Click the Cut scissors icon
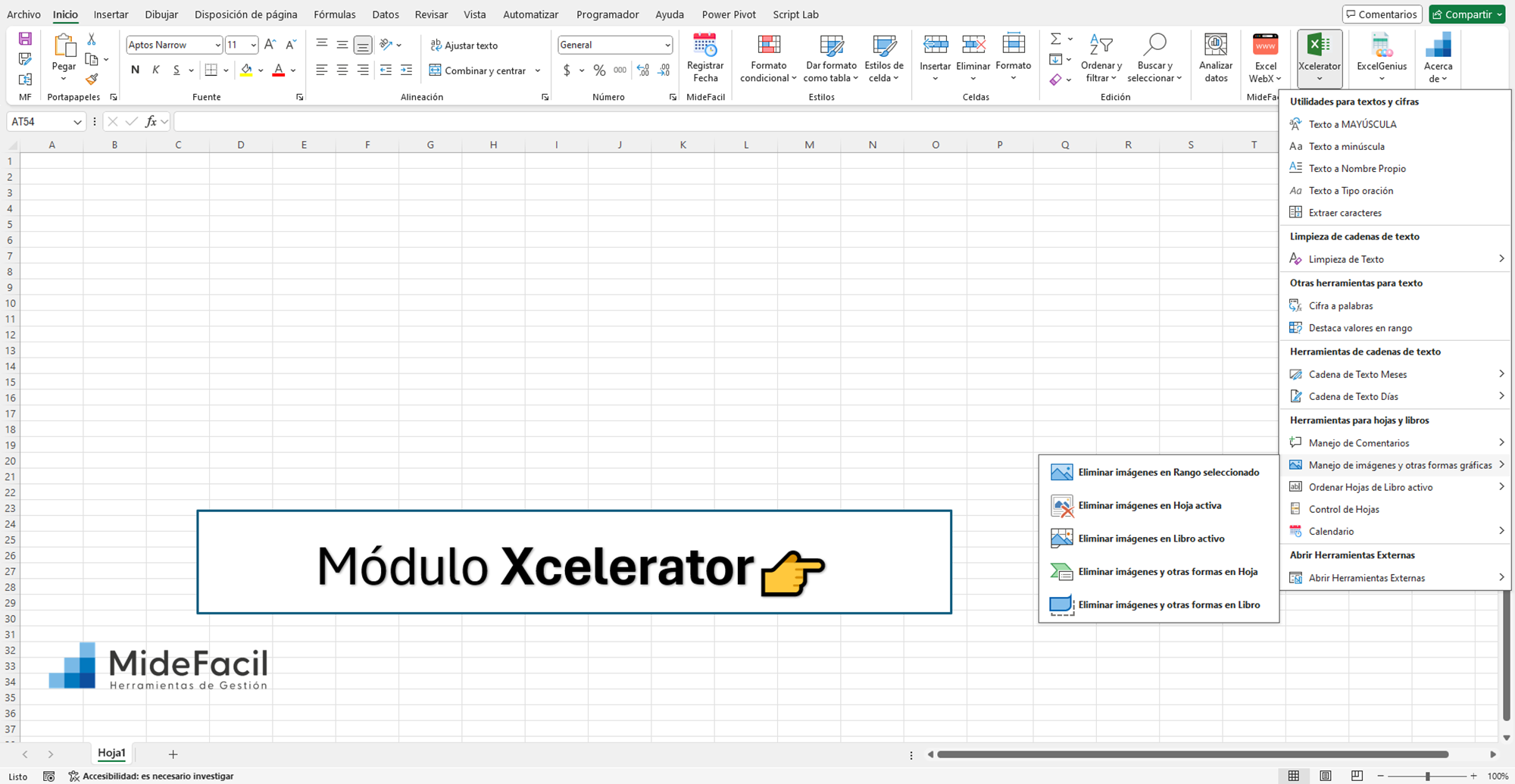This screenshot has height=784, width=1515. [92, 39]
